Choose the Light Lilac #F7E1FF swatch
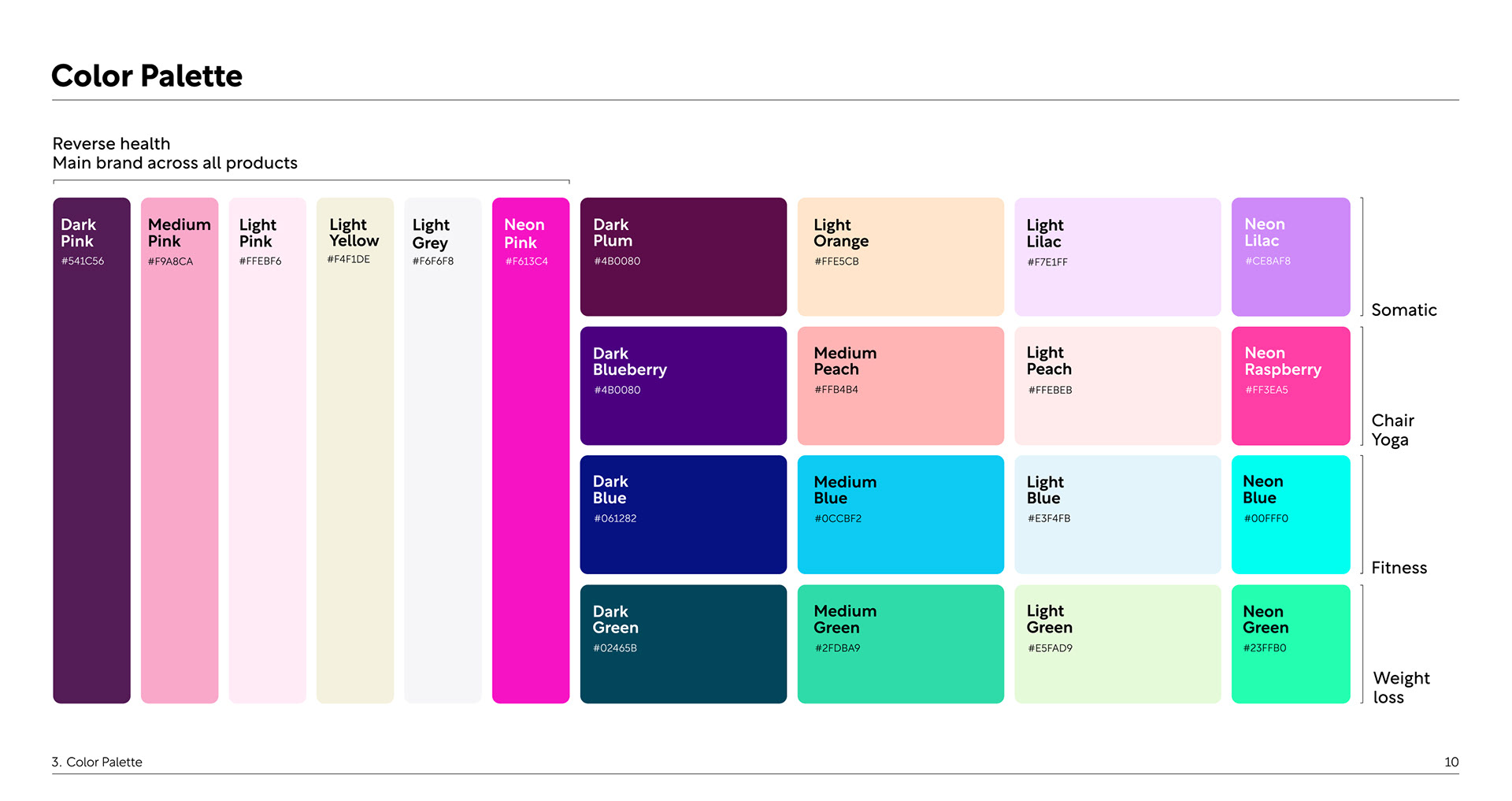The image size is (1512, 801). pos(1117,257)
